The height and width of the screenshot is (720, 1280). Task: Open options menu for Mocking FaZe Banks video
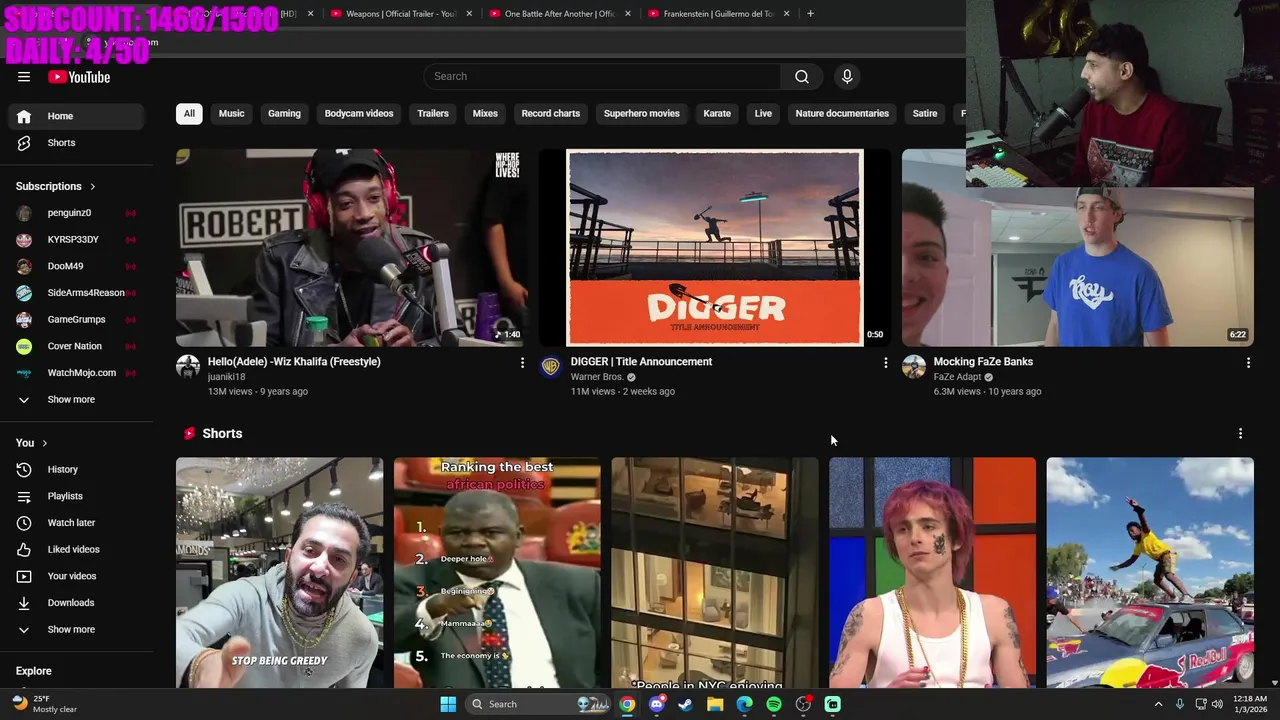[1248, 363]
